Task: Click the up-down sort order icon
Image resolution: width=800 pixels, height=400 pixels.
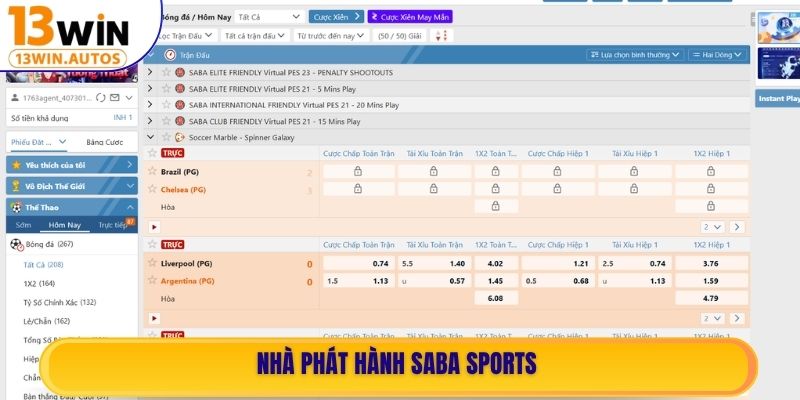Action: click(x=442, y=36)
